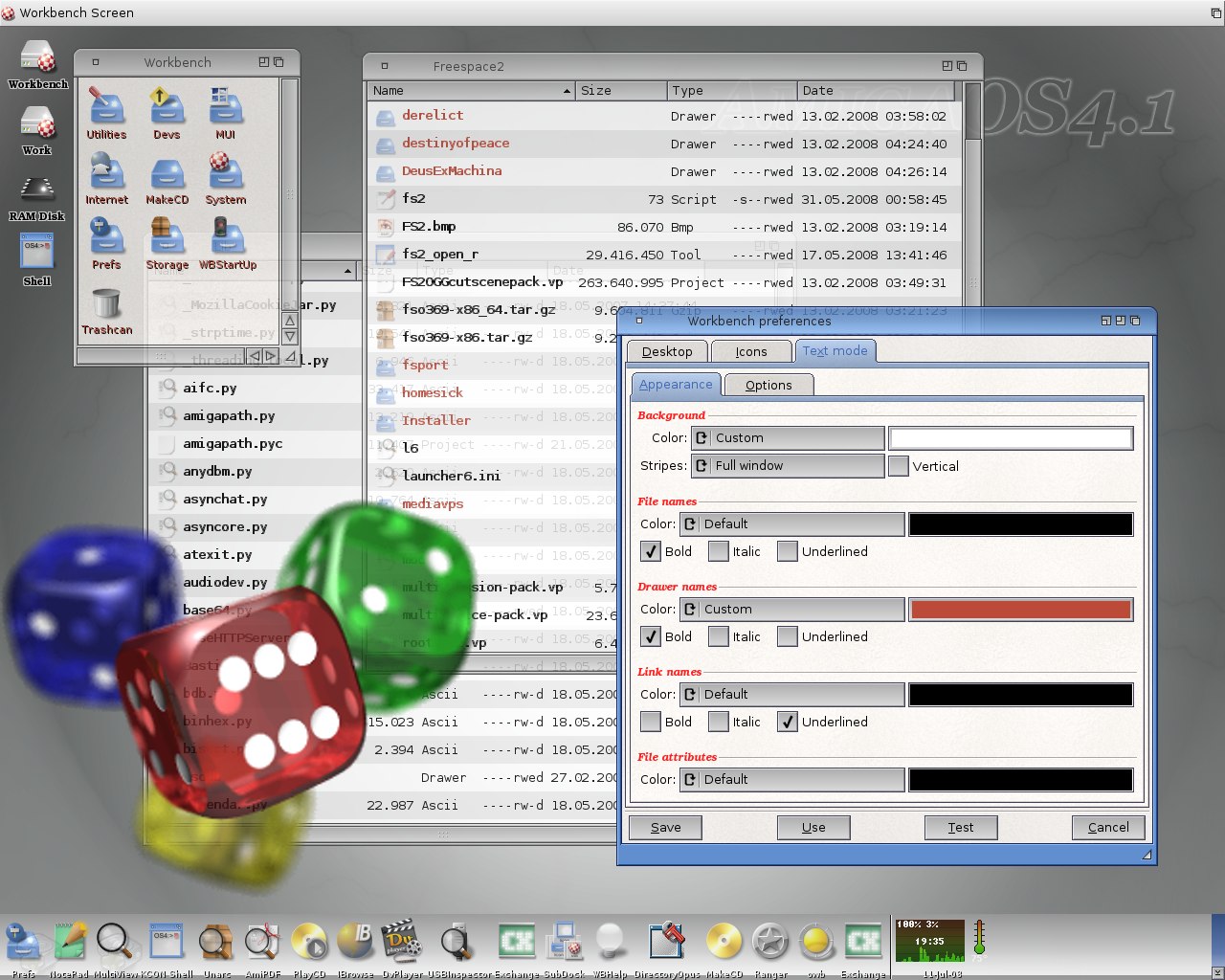Toggle Italic under Drawer names

(x=718, y=636)
